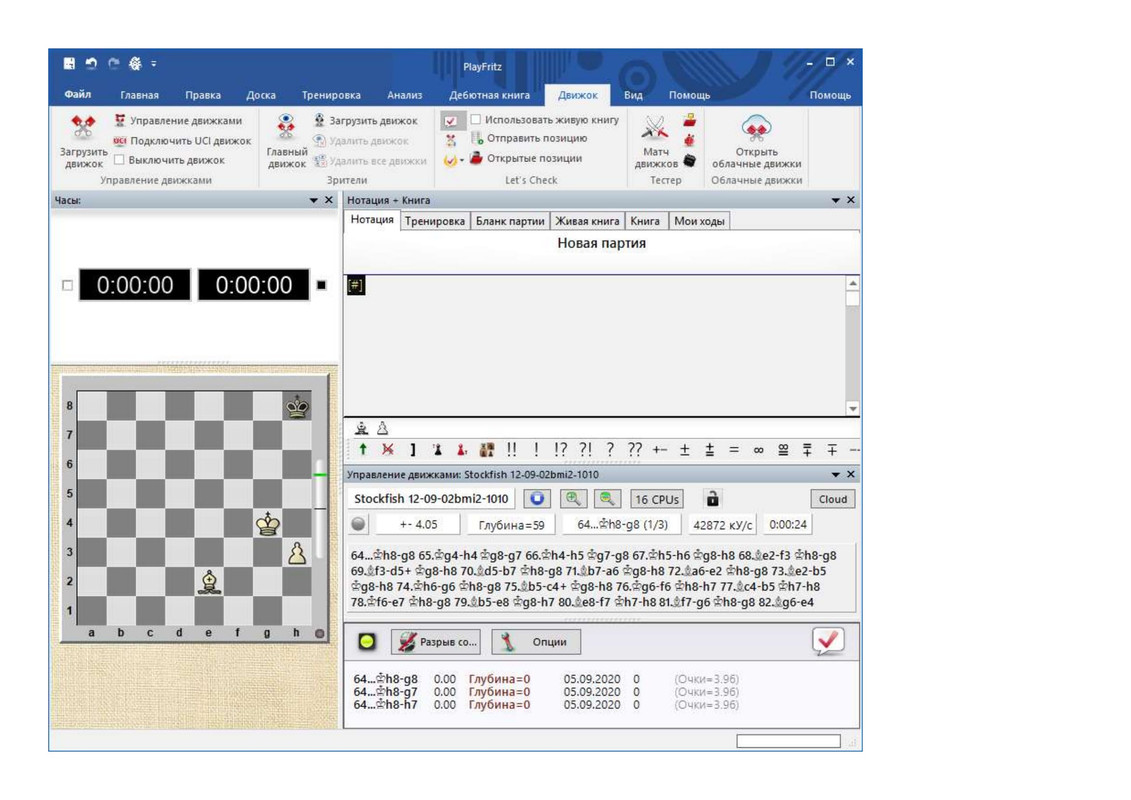Click the red checkmark speech bubble icon
The width and height of the screenshot is (1131, 800).
tap(828, 641)
